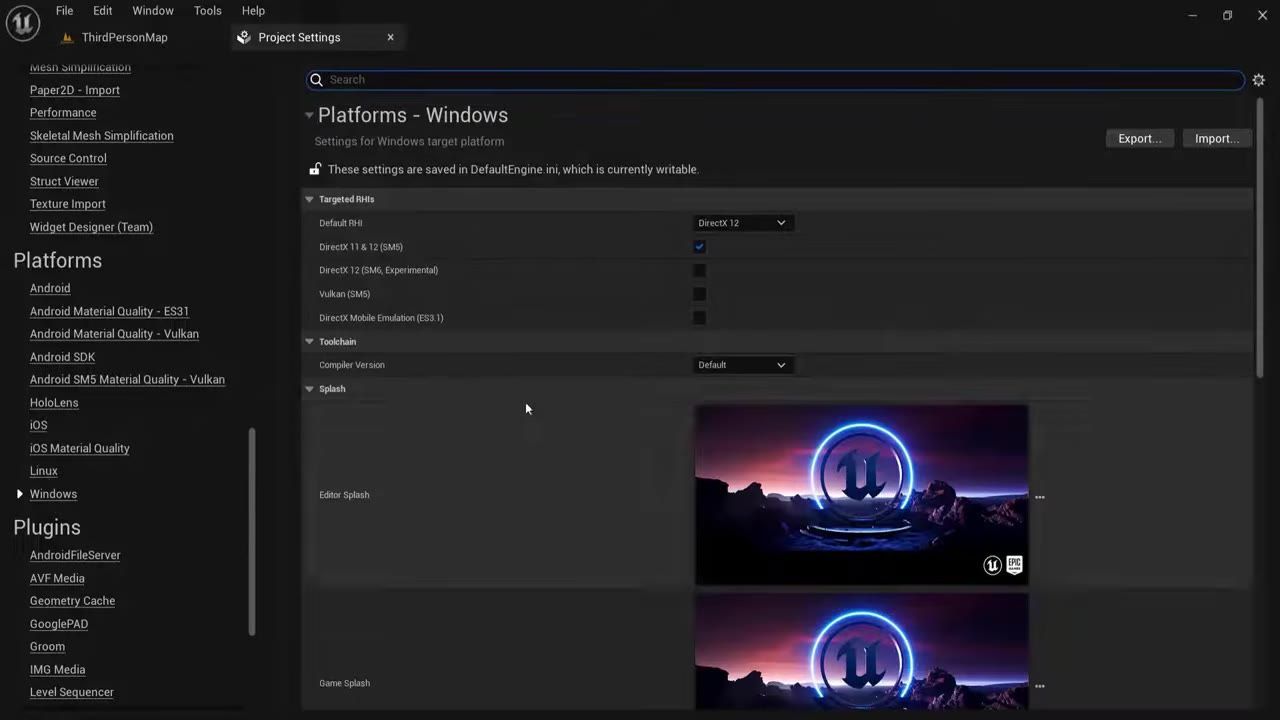Image resolution: width=1280 pixels, height=720 pixels.
Task: Open the Compiler Version dropdown
Action: [x=742, y=365]
